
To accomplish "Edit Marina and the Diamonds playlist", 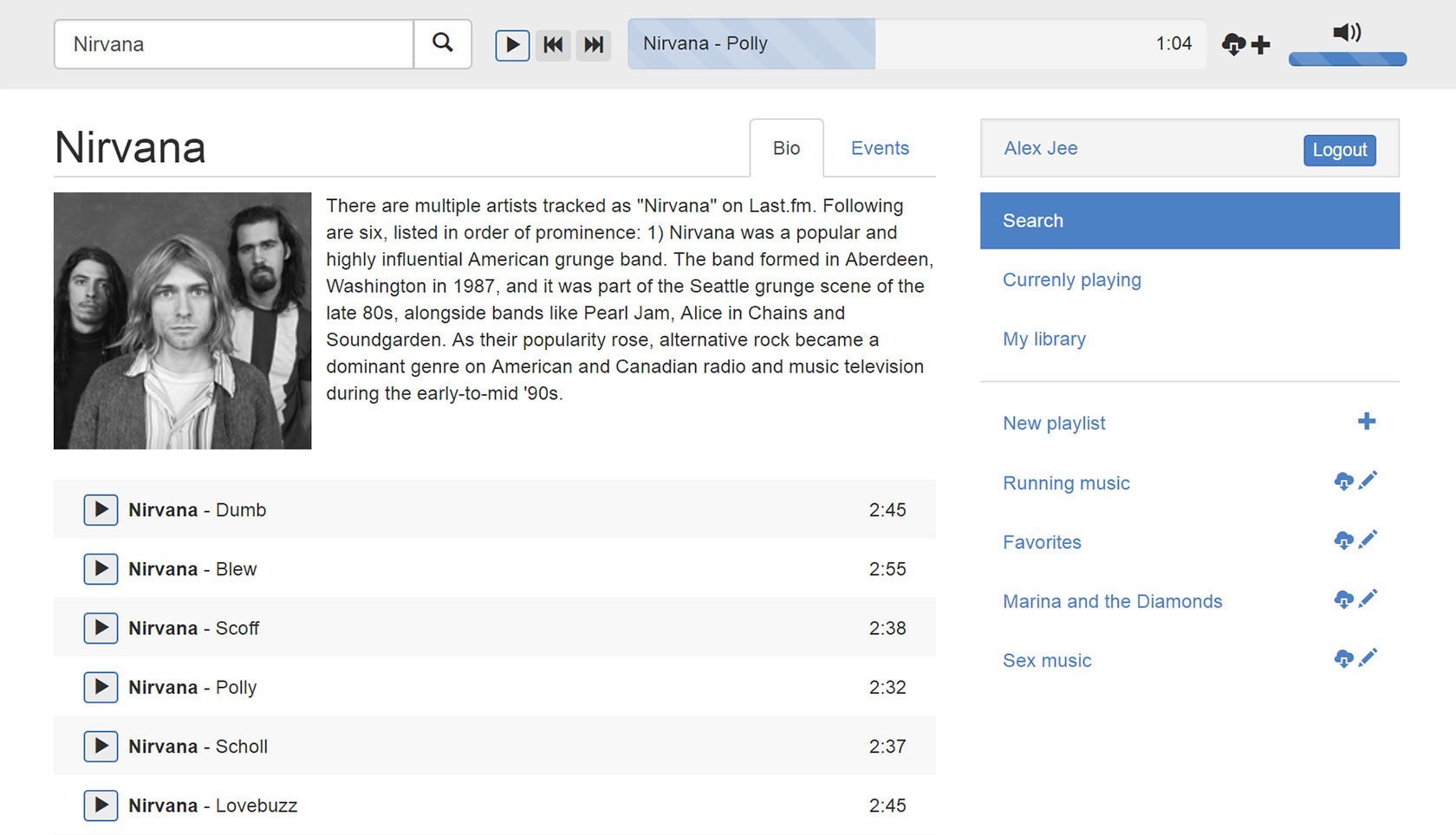I will (1368, 598).
